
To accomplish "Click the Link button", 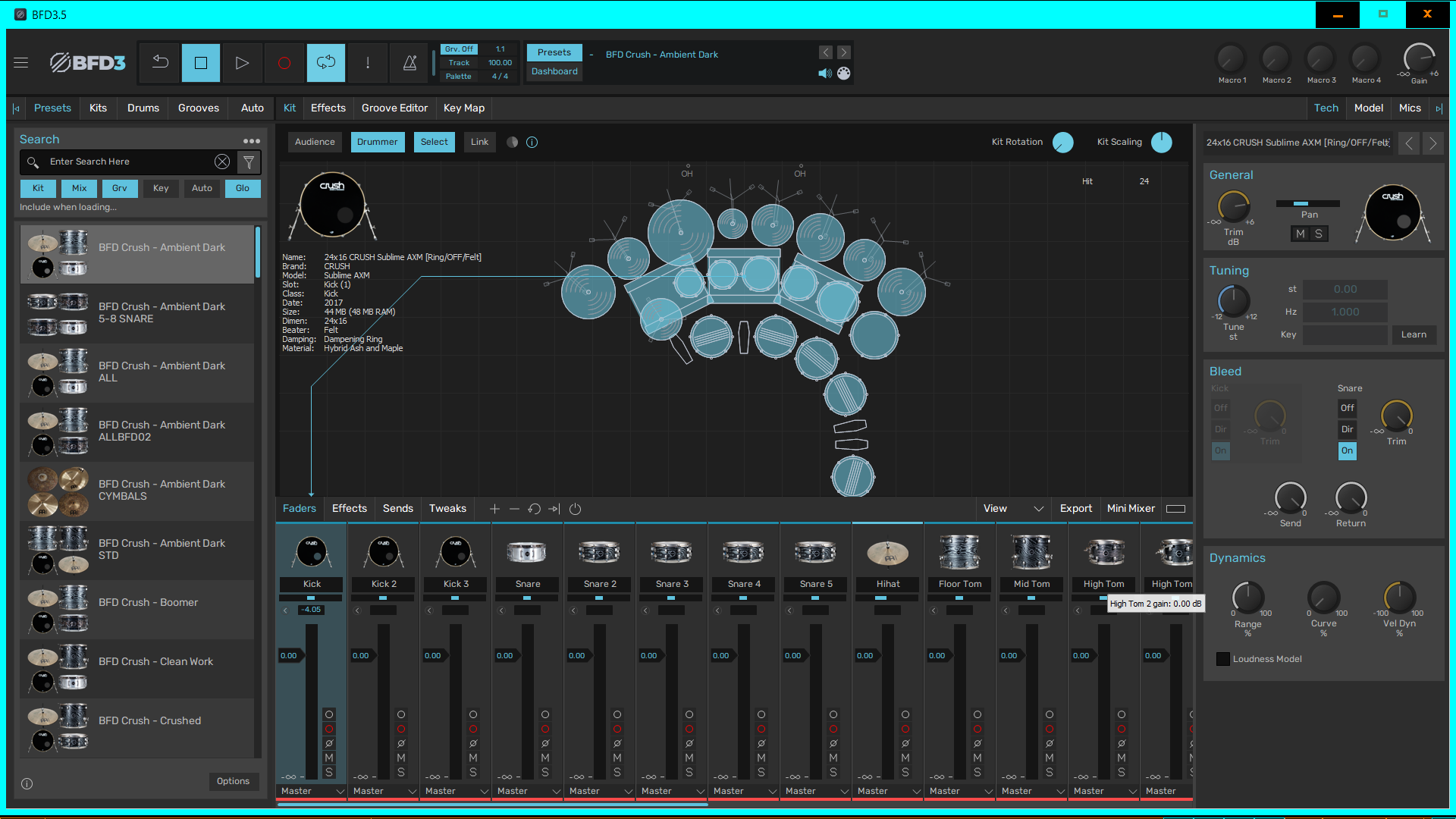I will (x=479, y=142).
